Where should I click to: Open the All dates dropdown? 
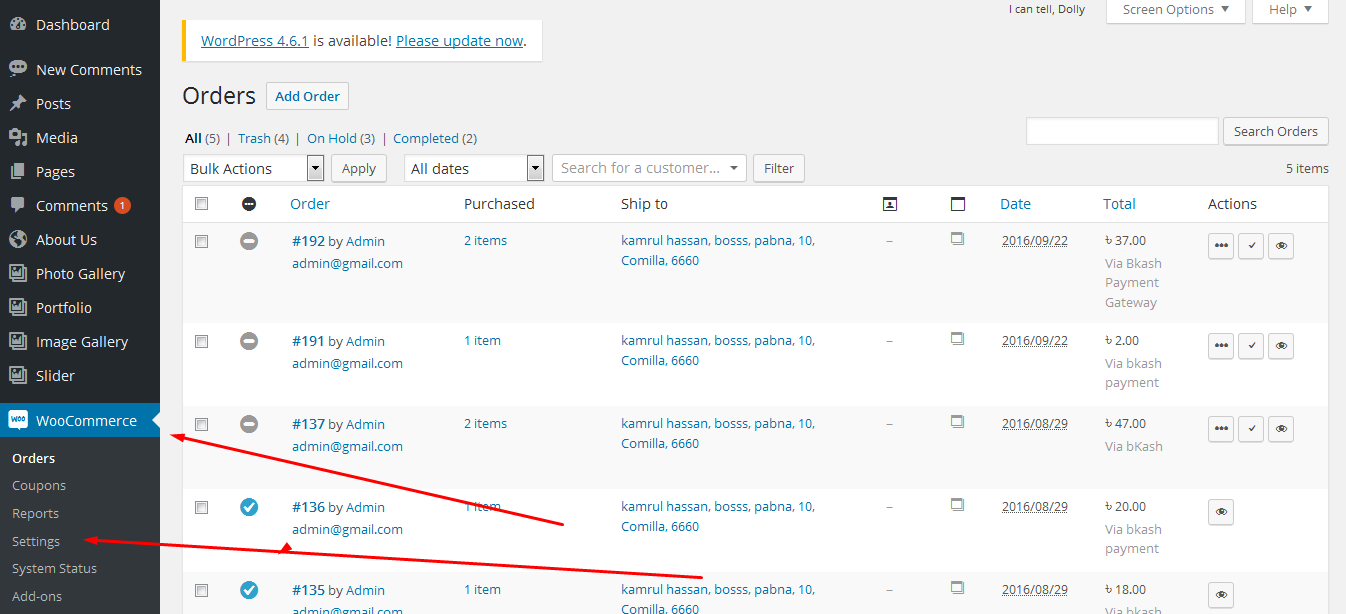474,168
